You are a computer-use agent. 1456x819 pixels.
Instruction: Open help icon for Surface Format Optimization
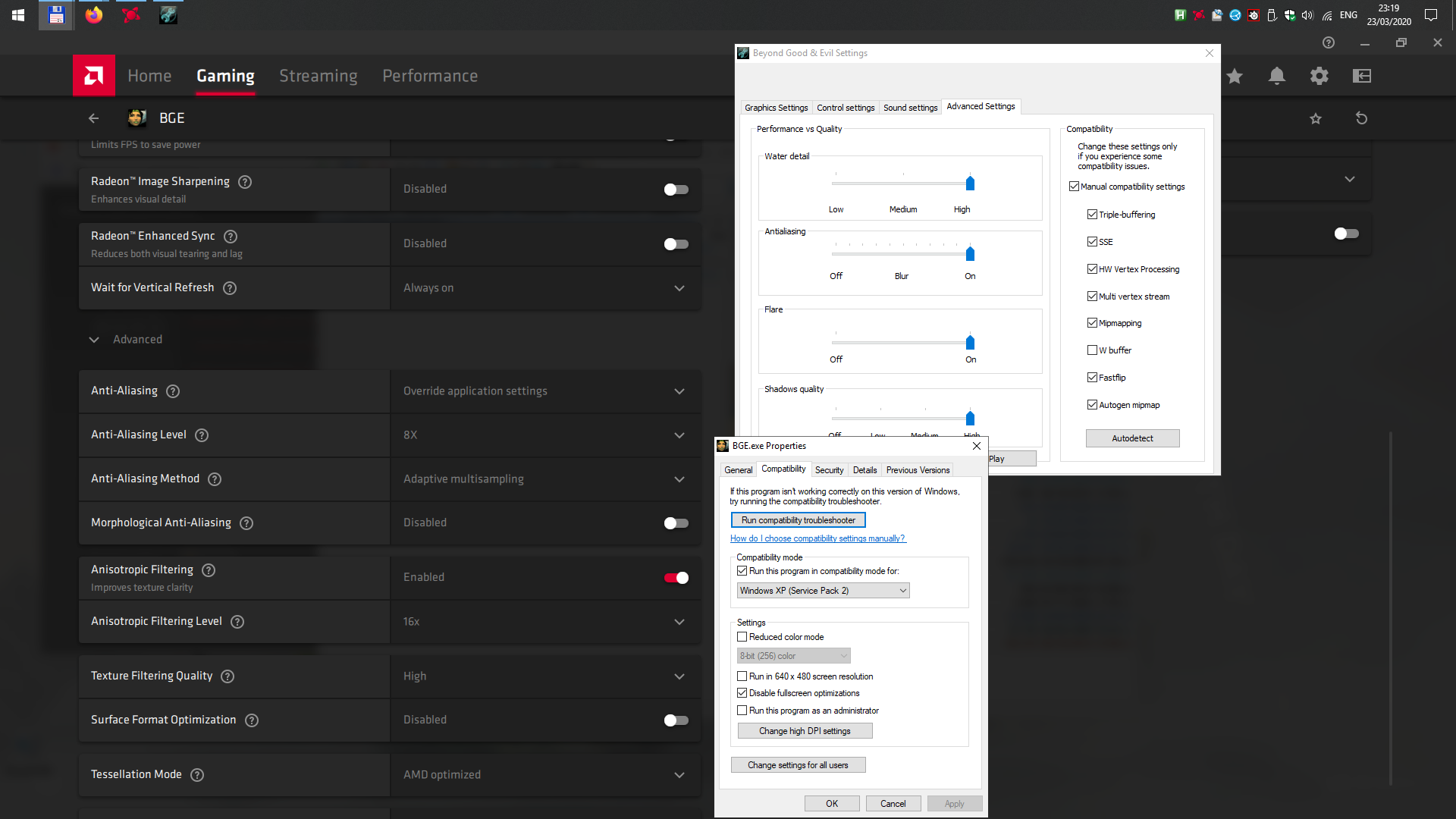[252, 720]
